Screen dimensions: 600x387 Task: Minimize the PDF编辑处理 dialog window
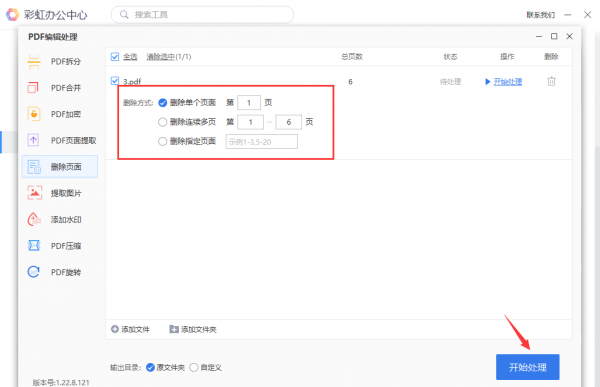pos(539,36)
